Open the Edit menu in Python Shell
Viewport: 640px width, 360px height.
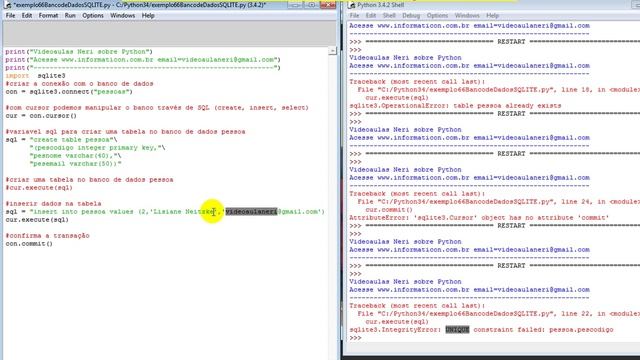[x=371, y=16]
